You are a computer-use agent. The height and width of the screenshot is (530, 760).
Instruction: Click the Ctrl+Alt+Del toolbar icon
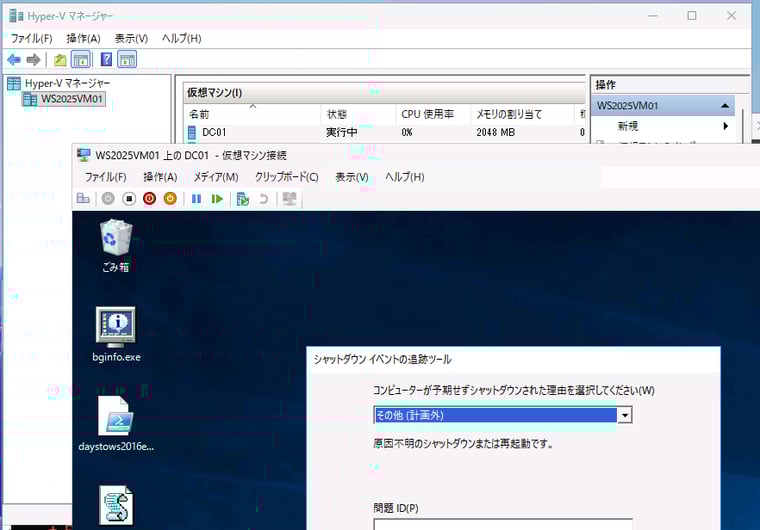coord(83,199)
